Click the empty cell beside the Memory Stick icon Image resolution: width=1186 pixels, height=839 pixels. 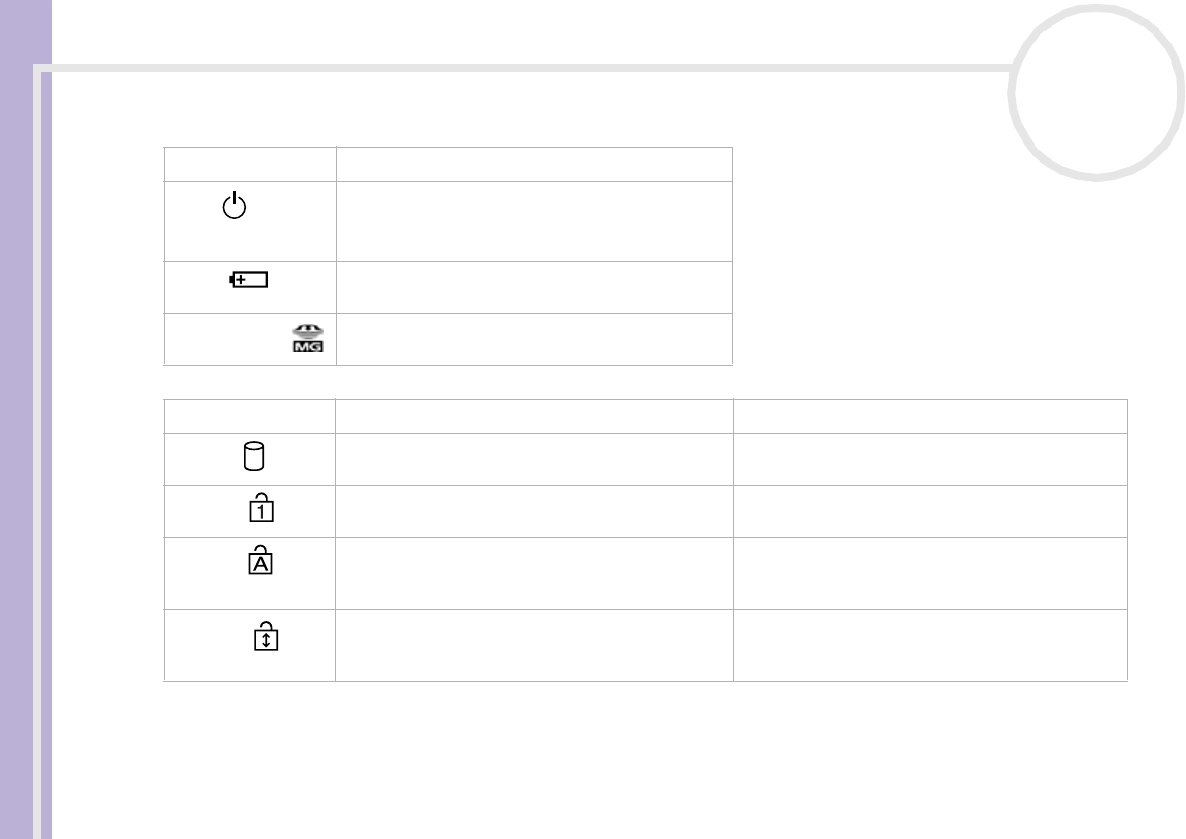pyautogui.click(x=534, y=339)
